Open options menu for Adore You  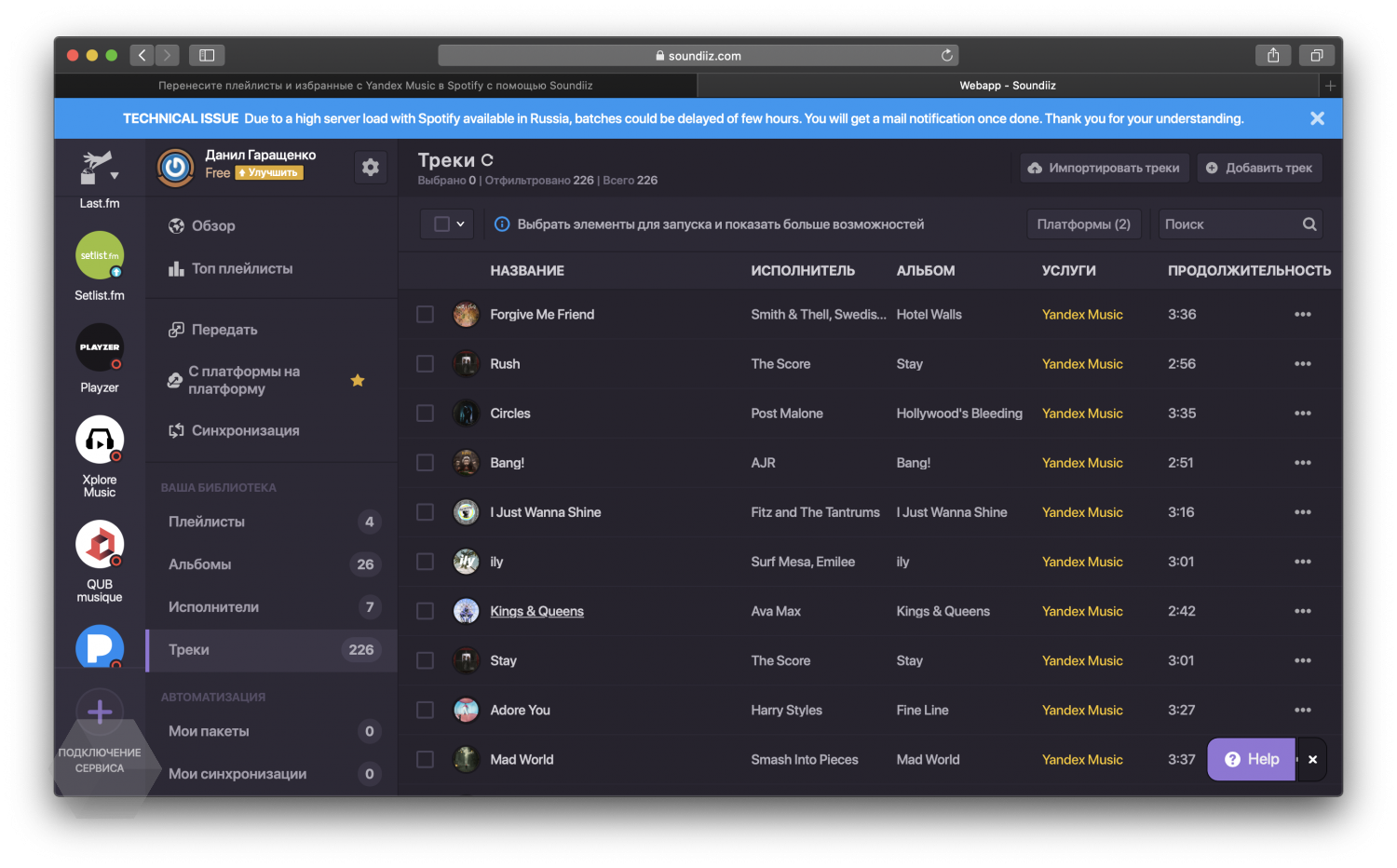click(1303, 710)
